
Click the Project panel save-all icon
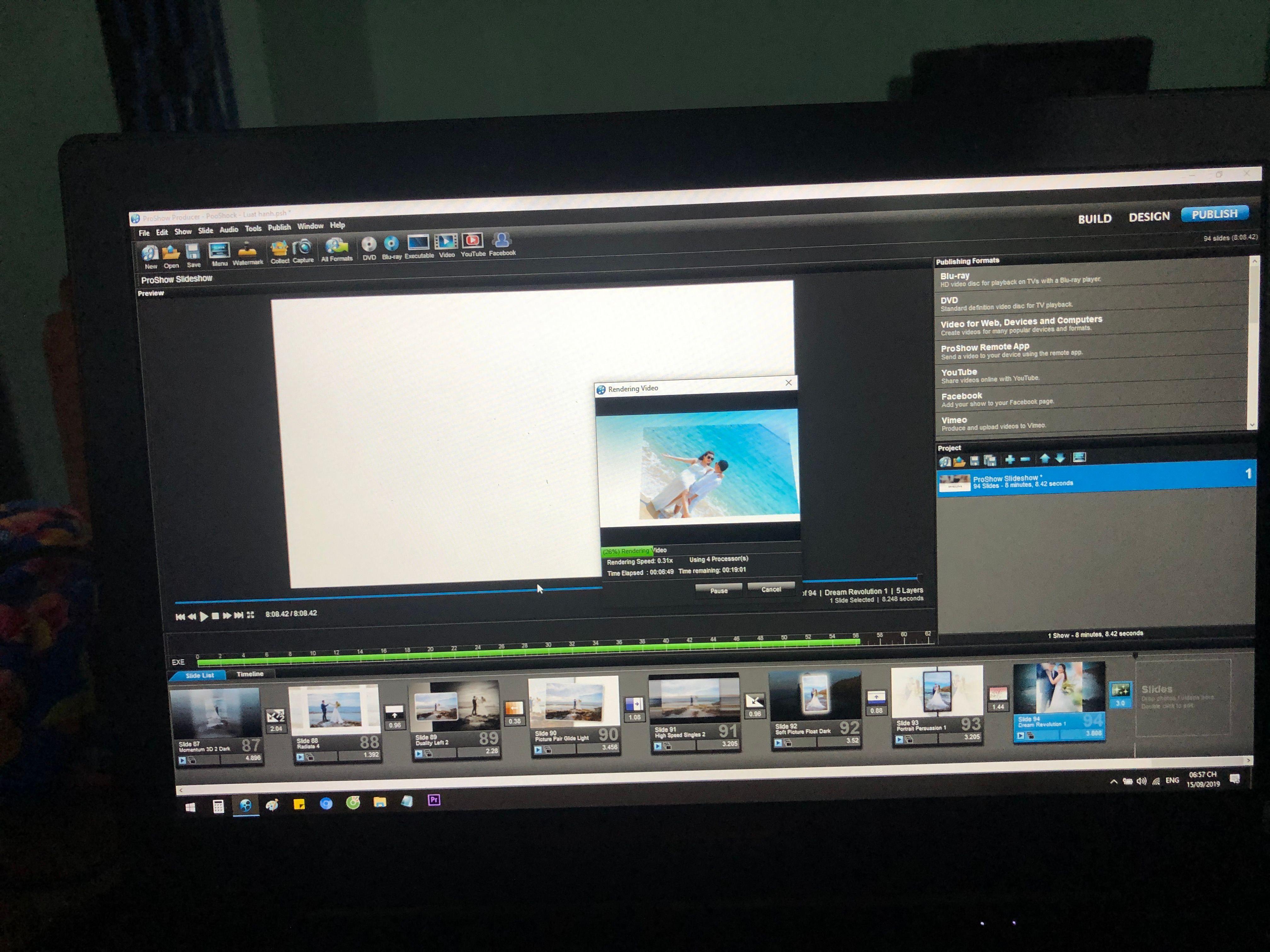tap(990, 460)
